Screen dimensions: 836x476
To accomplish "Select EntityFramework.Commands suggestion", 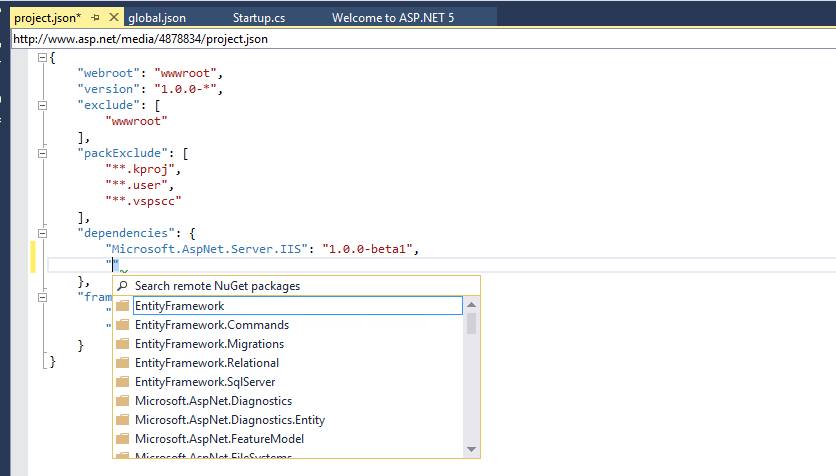I will (x=212, y=325).
